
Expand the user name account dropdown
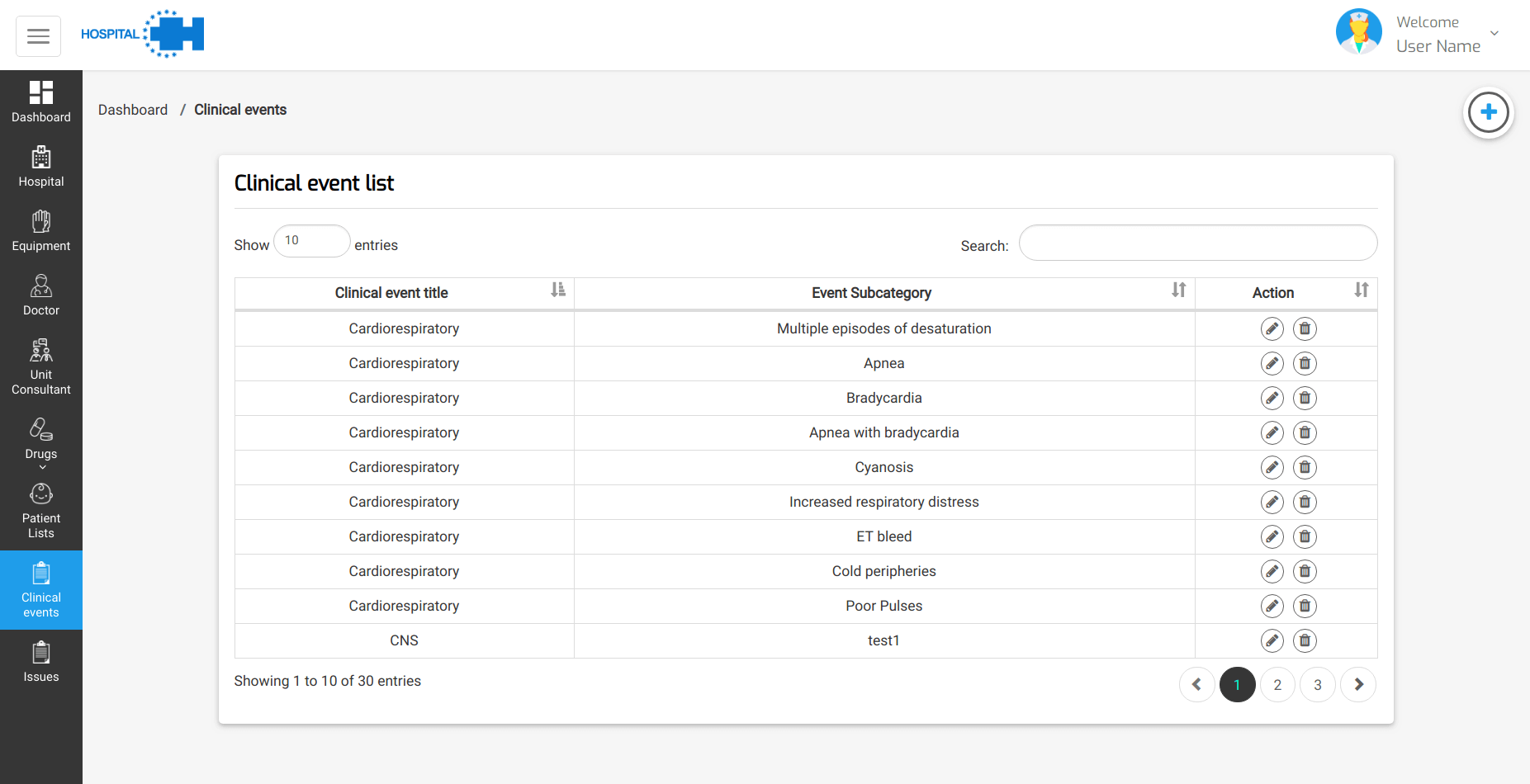click(1494, 34)
